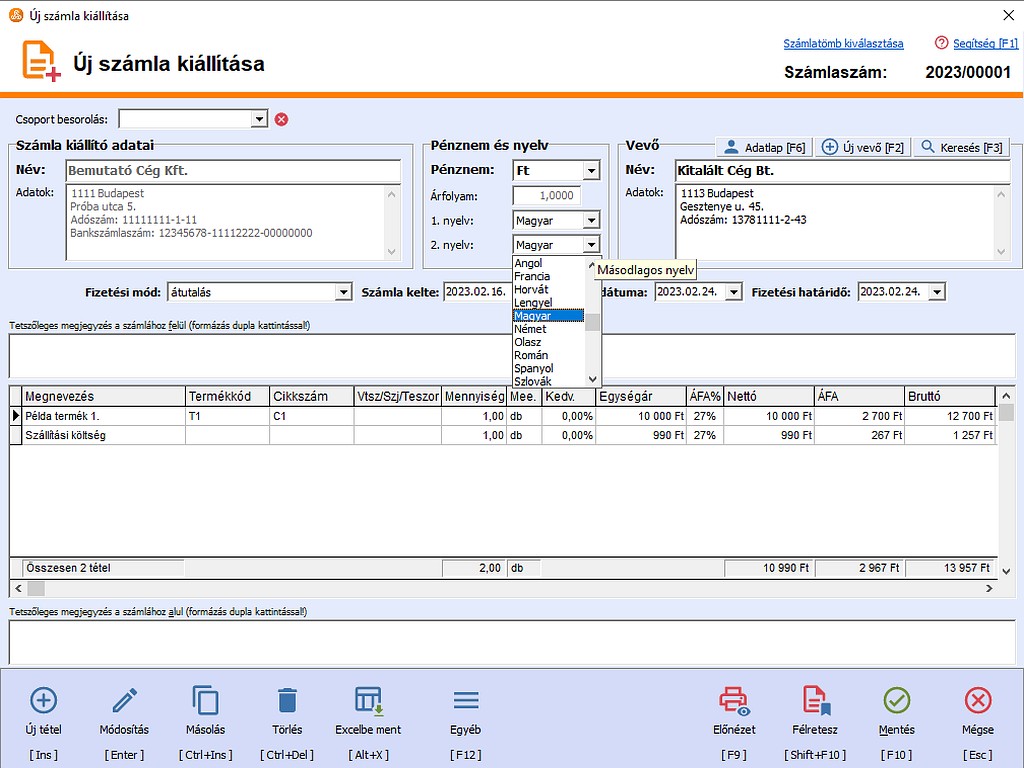
Task: Click the Másolás copy icon
Action: [205, 700]
